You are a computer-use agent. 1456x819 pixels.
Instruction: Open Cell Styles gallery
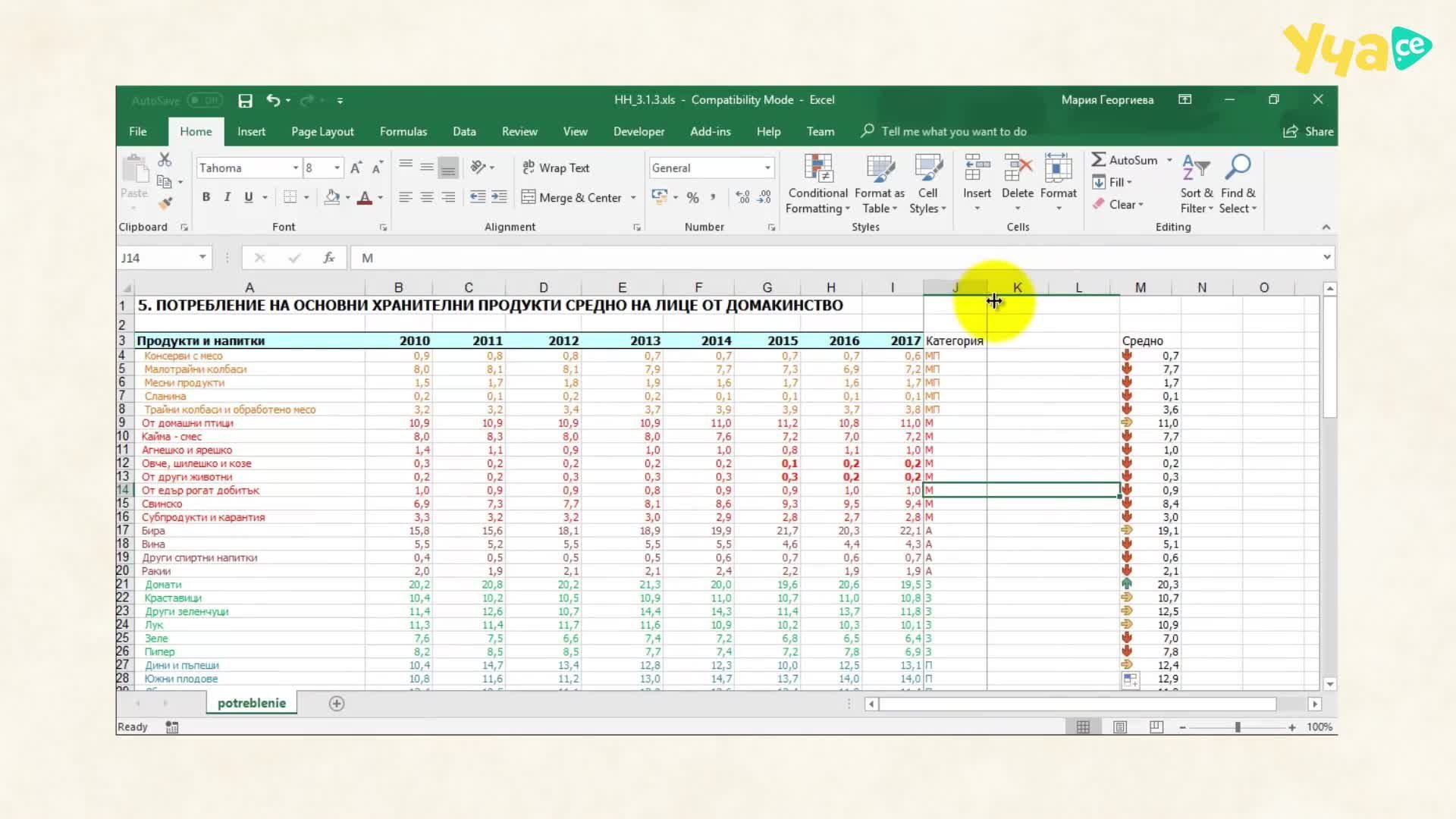[927, 184]
